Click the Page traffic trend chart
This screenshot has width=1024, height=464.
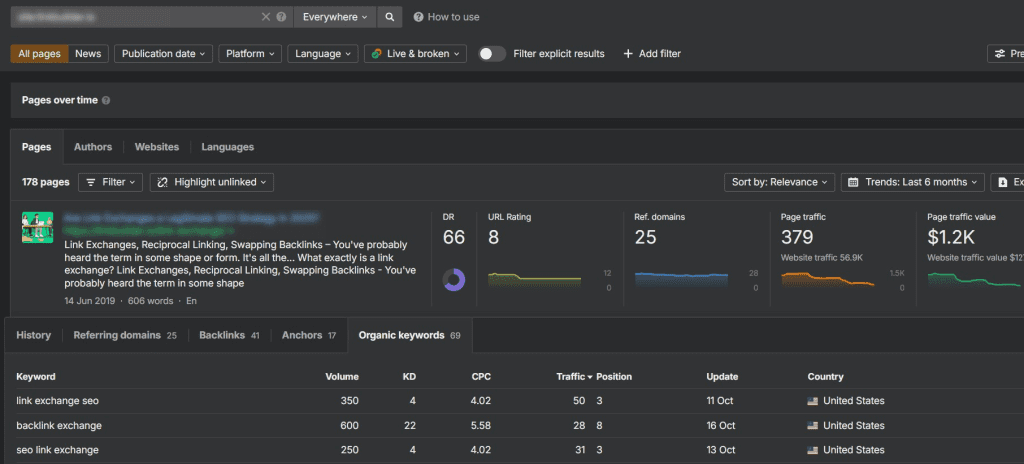click(827, 279)
